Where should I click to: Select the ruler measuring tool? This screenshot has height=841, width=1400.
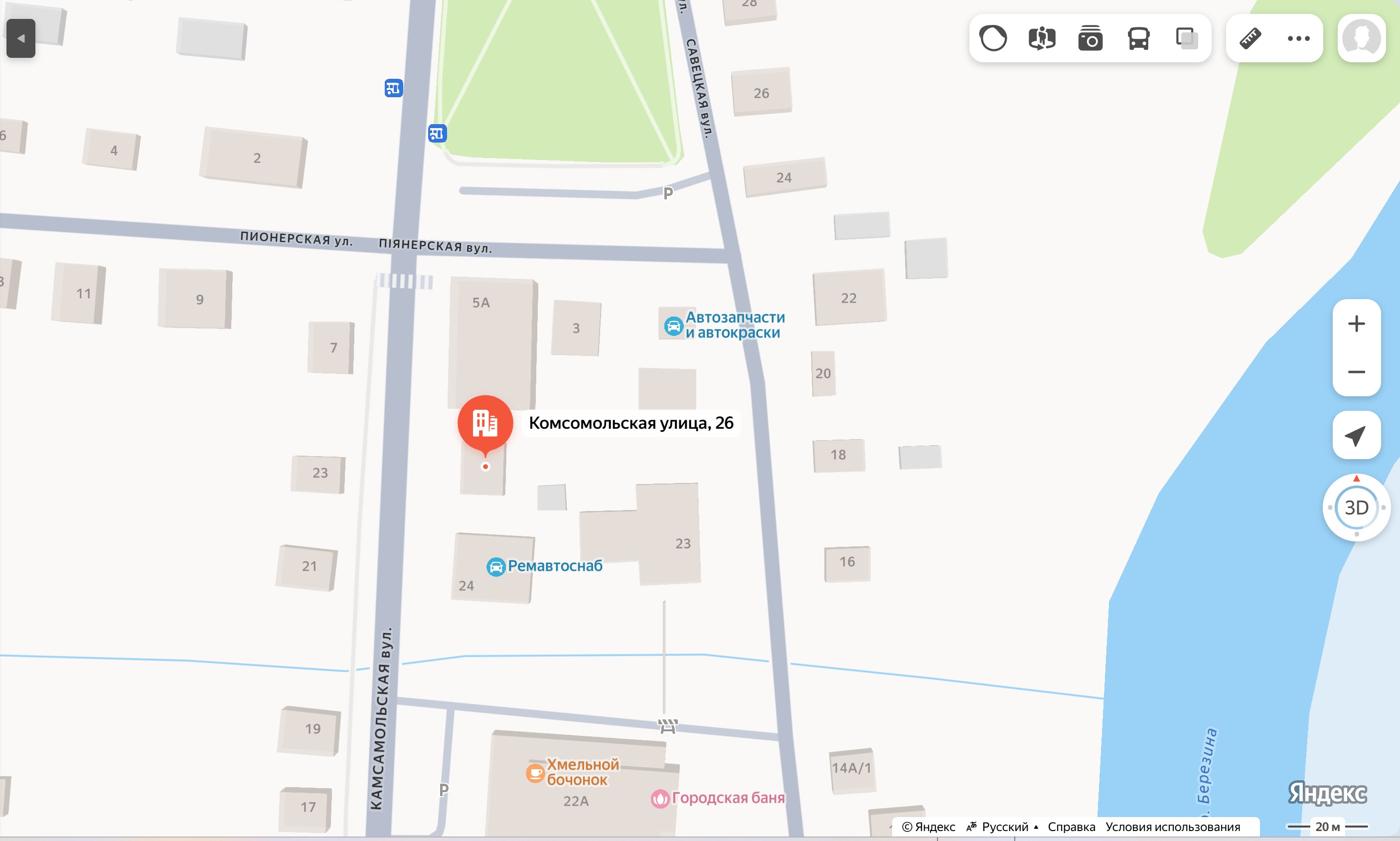pyautogui.click(x=1250, y=38)
